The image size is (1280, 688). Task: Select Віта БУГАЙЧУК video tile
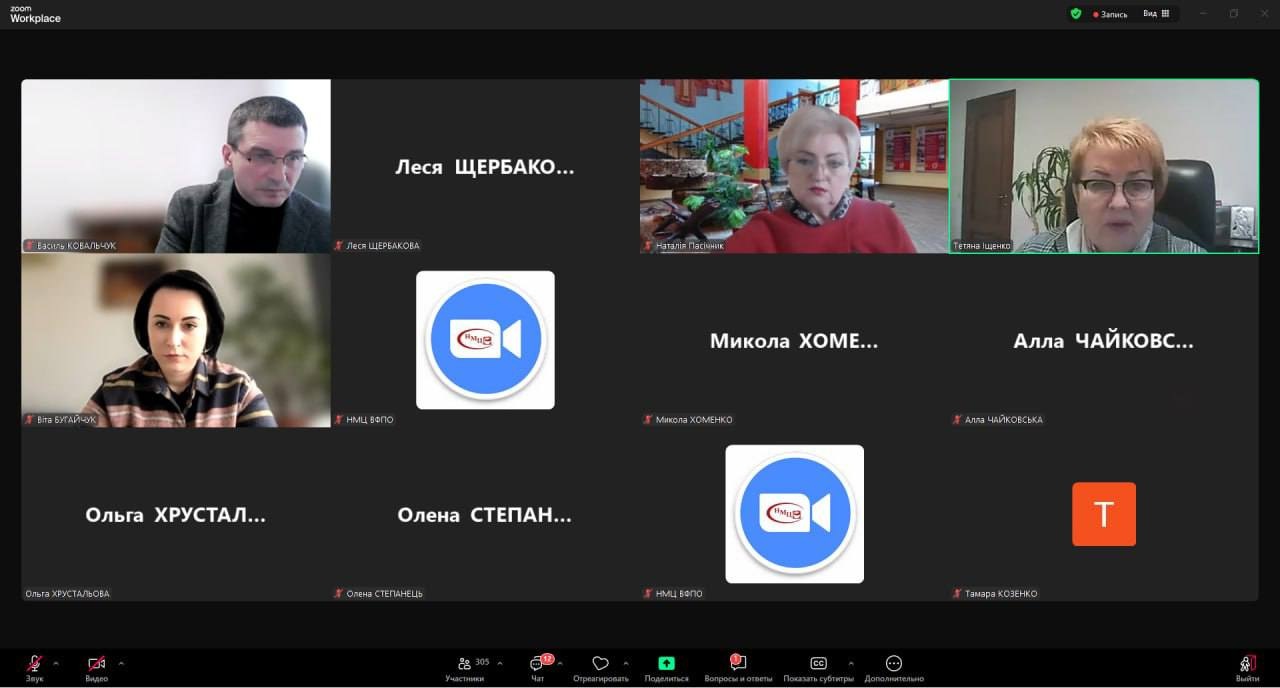point(176,340)
